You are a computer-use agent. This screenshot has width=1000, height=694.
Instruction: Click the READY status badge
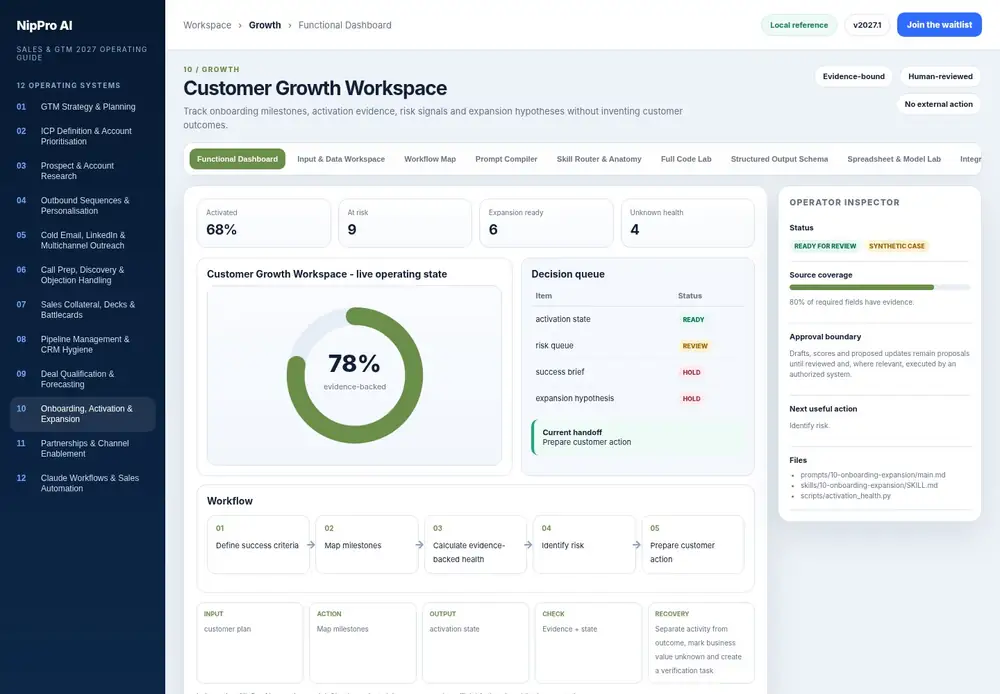tap(693, 320)
